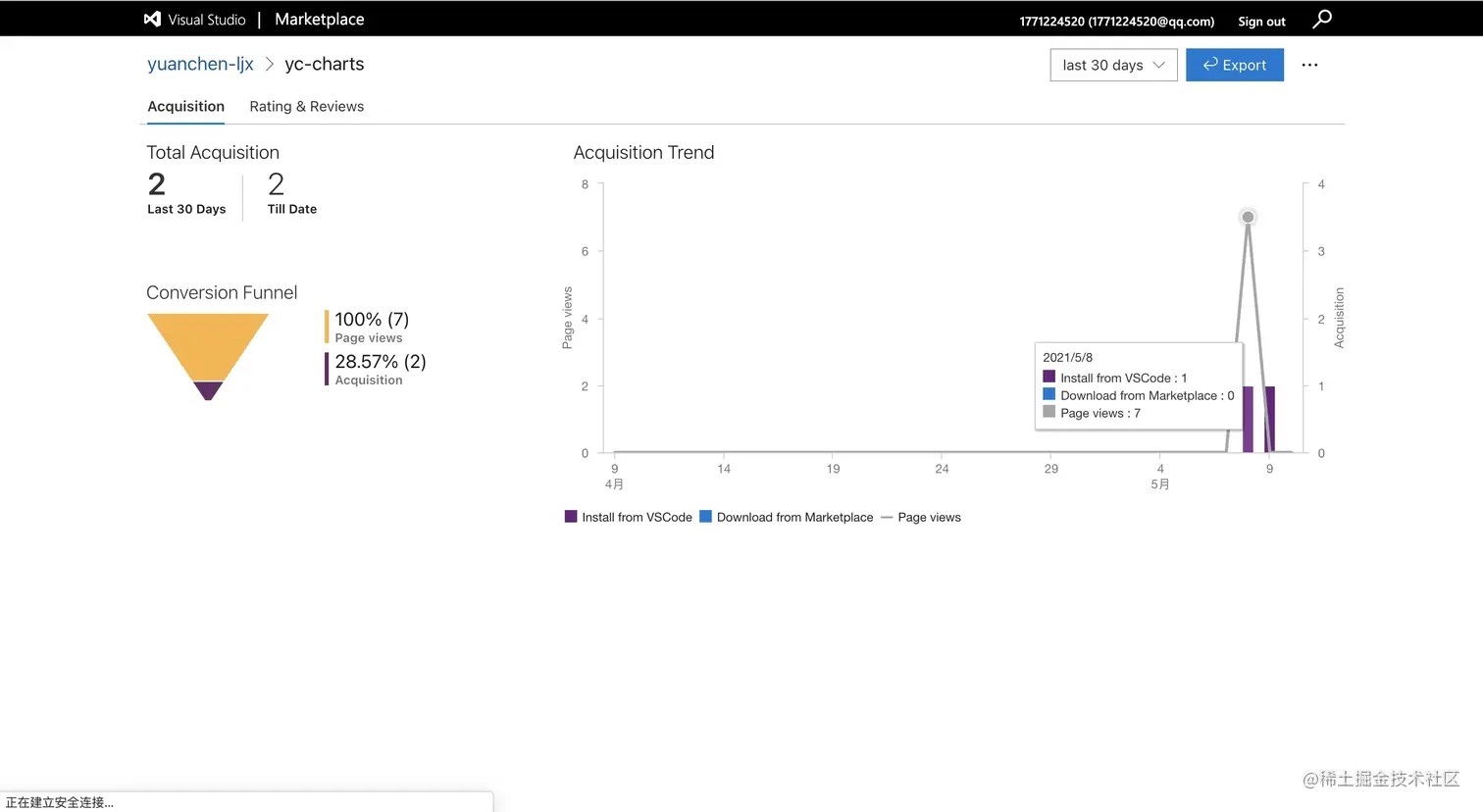Click the Export button
The height and width of the screenshot is (812, 1483).
click(1235, 65)
